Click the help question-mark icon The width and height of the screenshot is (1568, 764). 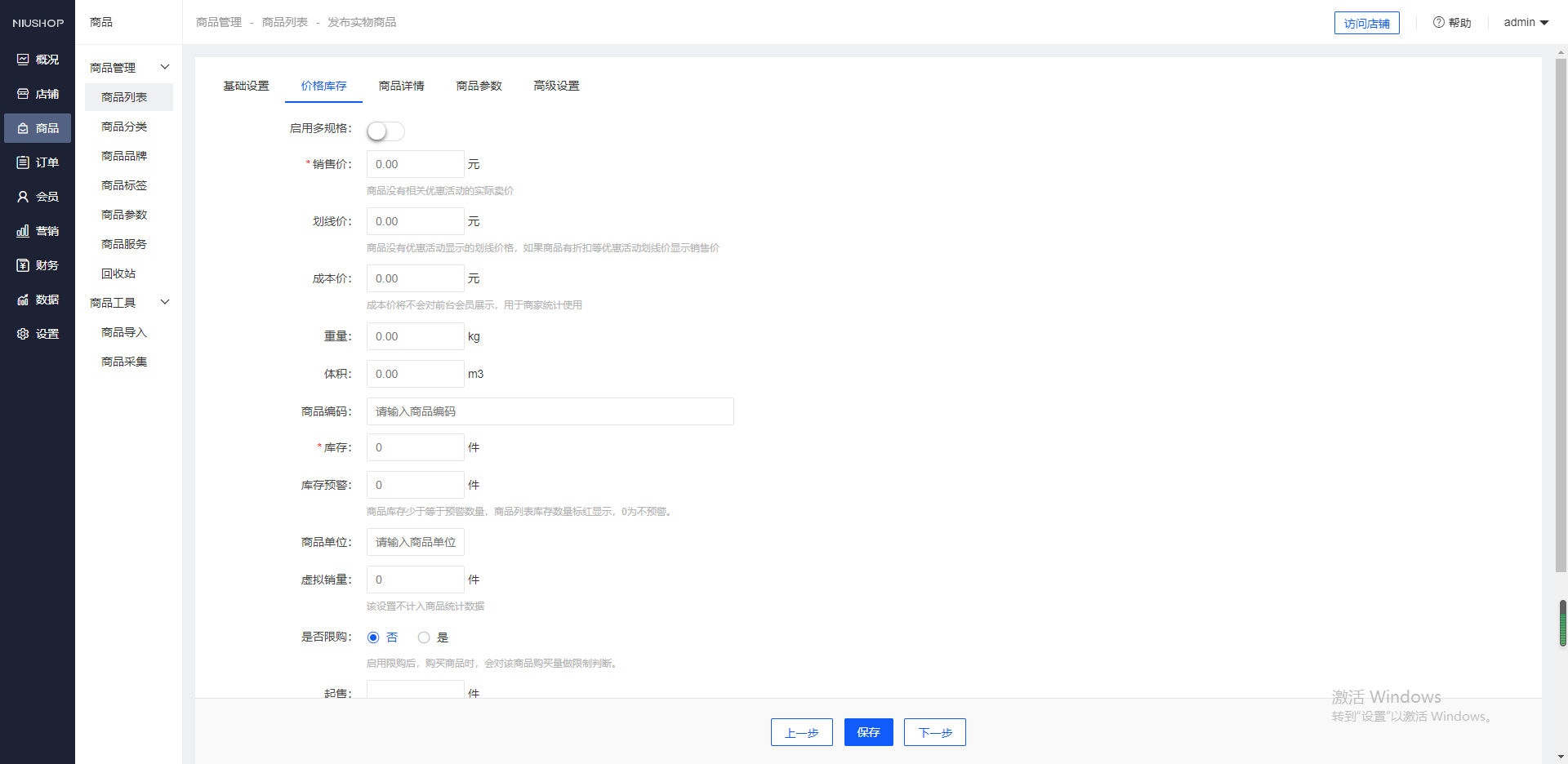(1438, 22)
